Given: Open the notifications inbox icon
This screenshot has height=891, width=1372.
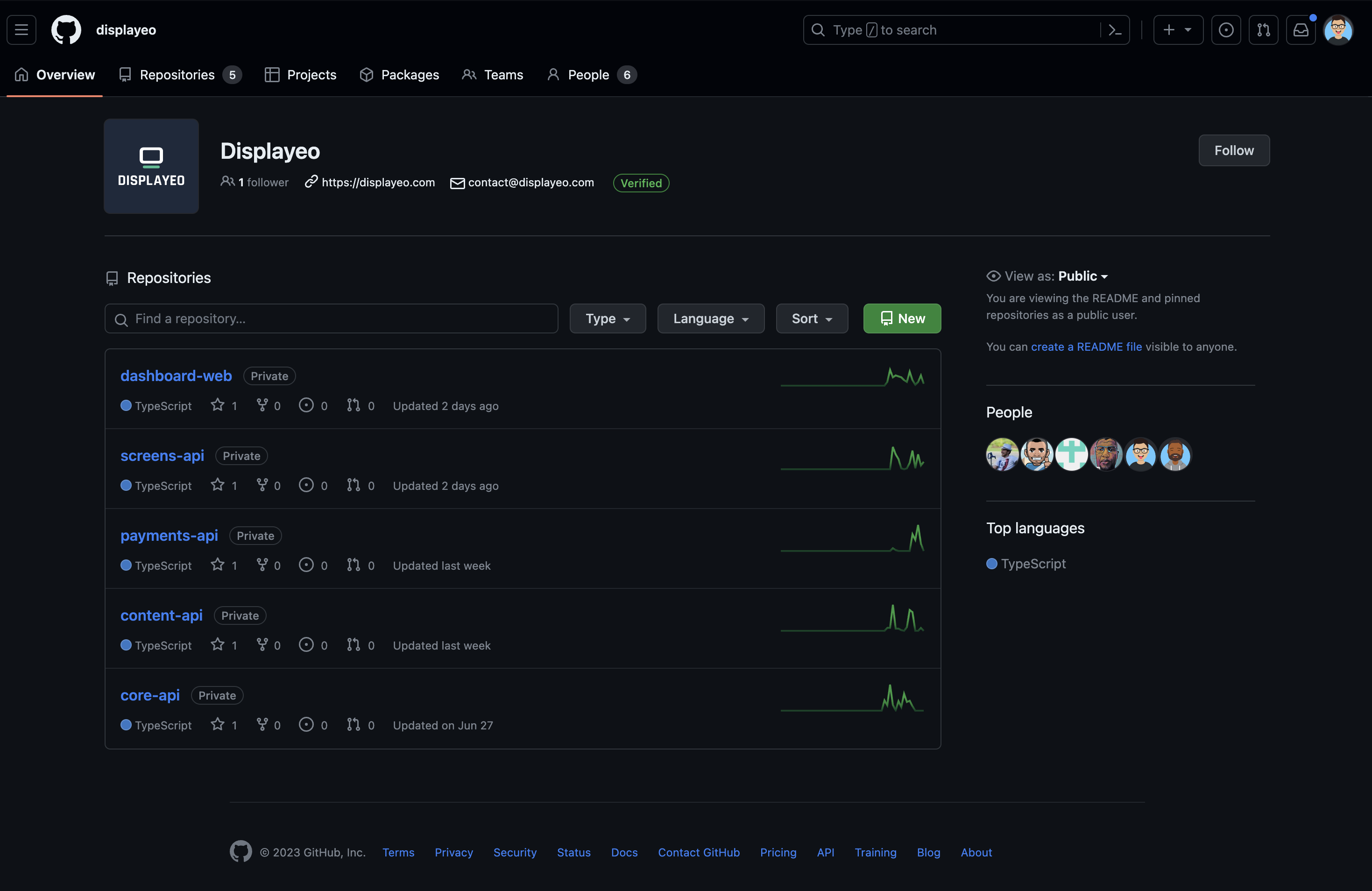Looking at the screenshot, I should click(x=1301, y=29).
